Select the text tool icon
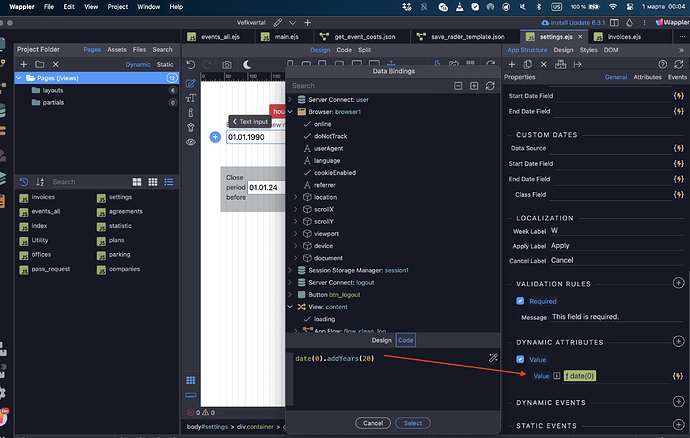The image size is (690, 438). (191, 98)
